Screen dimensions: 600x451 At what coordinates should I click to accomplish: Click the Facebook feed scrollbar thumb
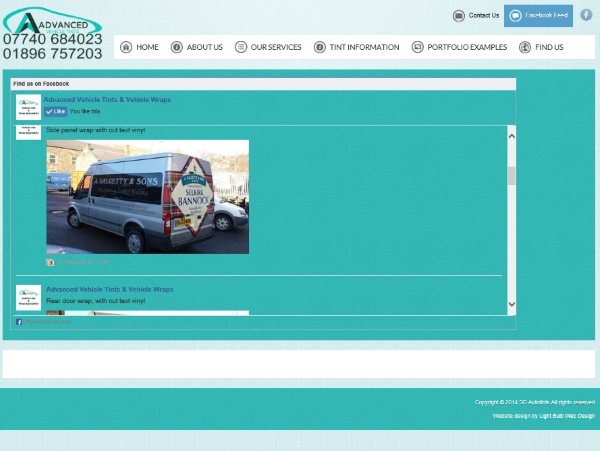point(511,176)
